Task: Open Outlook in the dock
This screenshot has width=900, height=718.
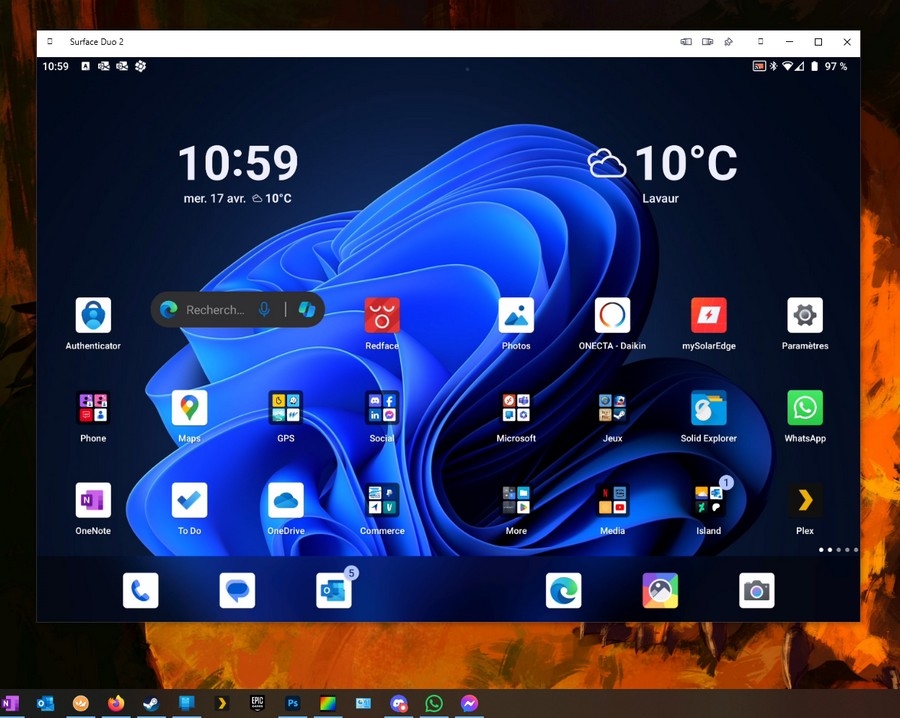Action: tap(333, 591)
